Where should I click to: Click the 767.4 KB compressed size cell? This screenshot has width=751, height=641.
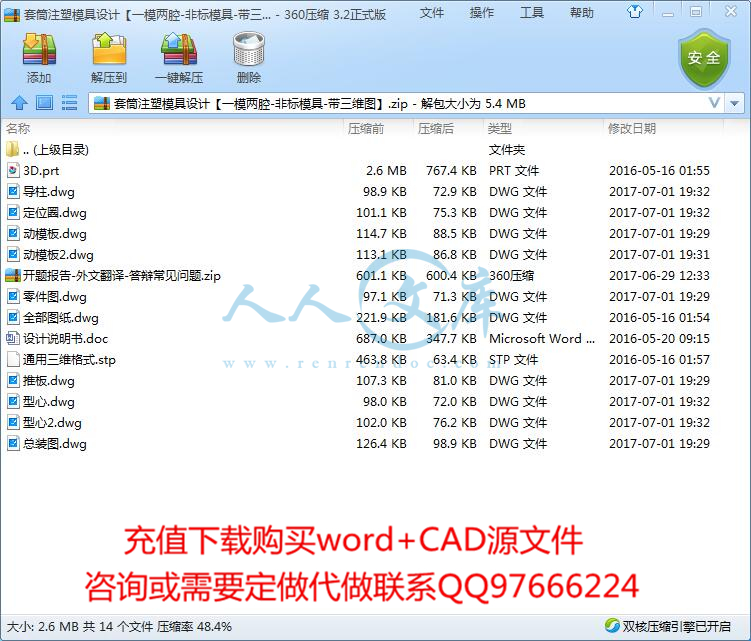451,171
